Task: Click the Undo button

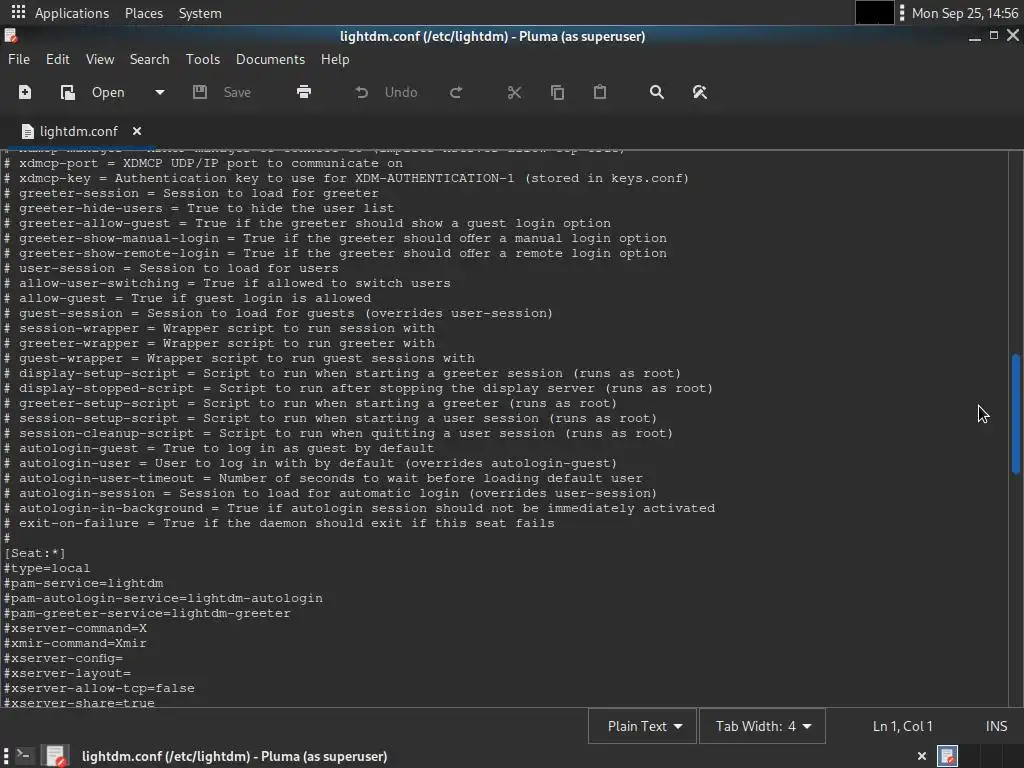Action: click(x=386, y=92)
